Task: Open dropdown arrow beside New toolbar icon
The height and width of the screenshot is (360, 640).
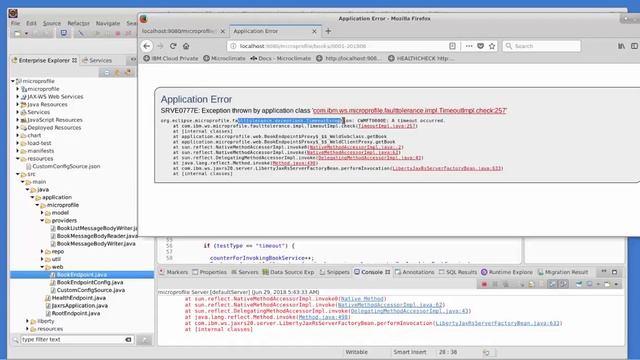Action: point(26,33)
